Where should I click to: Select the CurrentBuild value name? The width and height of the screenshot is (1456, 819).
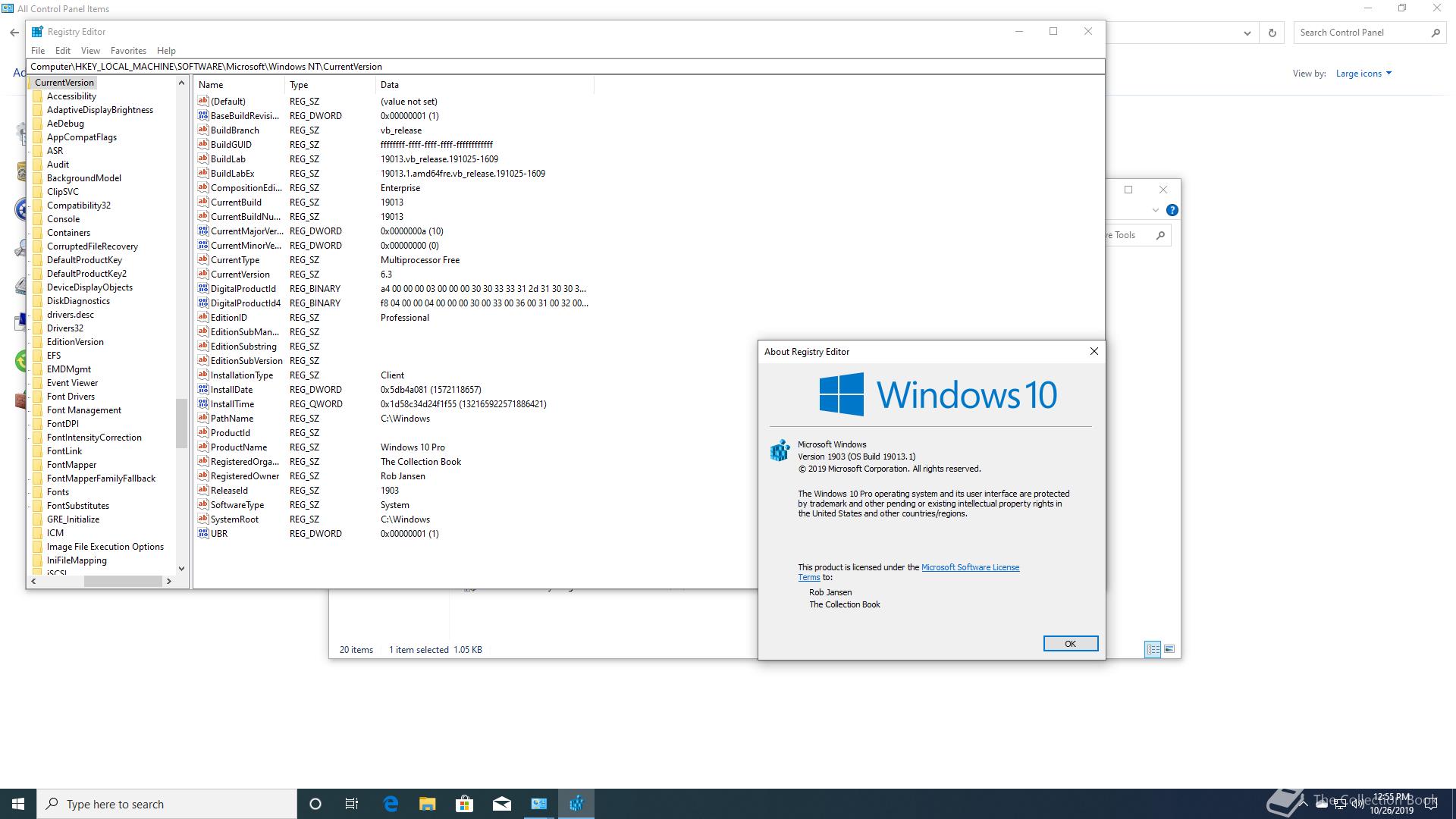pyautogui.click(x=236, y=202)
